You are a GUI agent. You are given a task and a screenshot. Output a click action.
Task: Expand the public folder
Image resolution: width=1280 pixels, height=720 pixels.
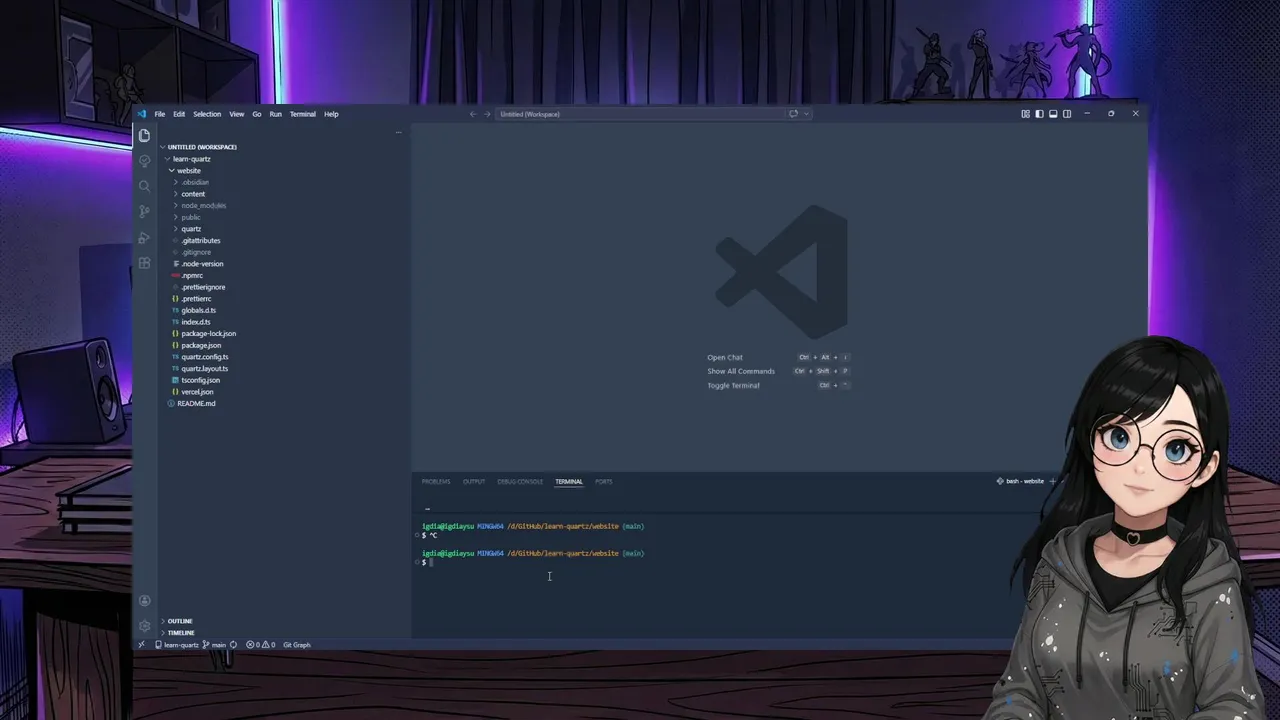pyautogui.click(x=191, y=217)
